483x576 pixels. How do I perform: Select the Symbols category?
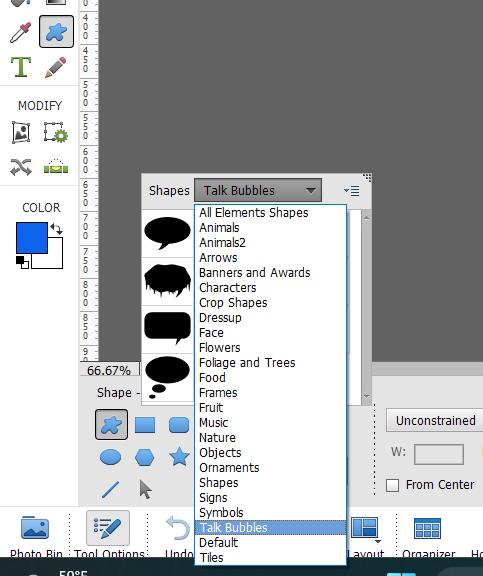tap(270, 513)
